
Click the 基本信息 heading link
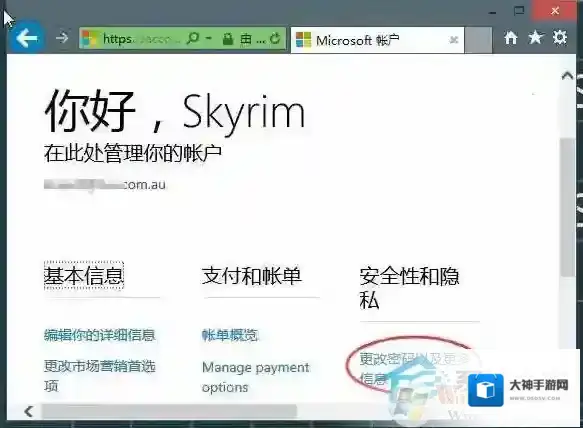(84, 276)
